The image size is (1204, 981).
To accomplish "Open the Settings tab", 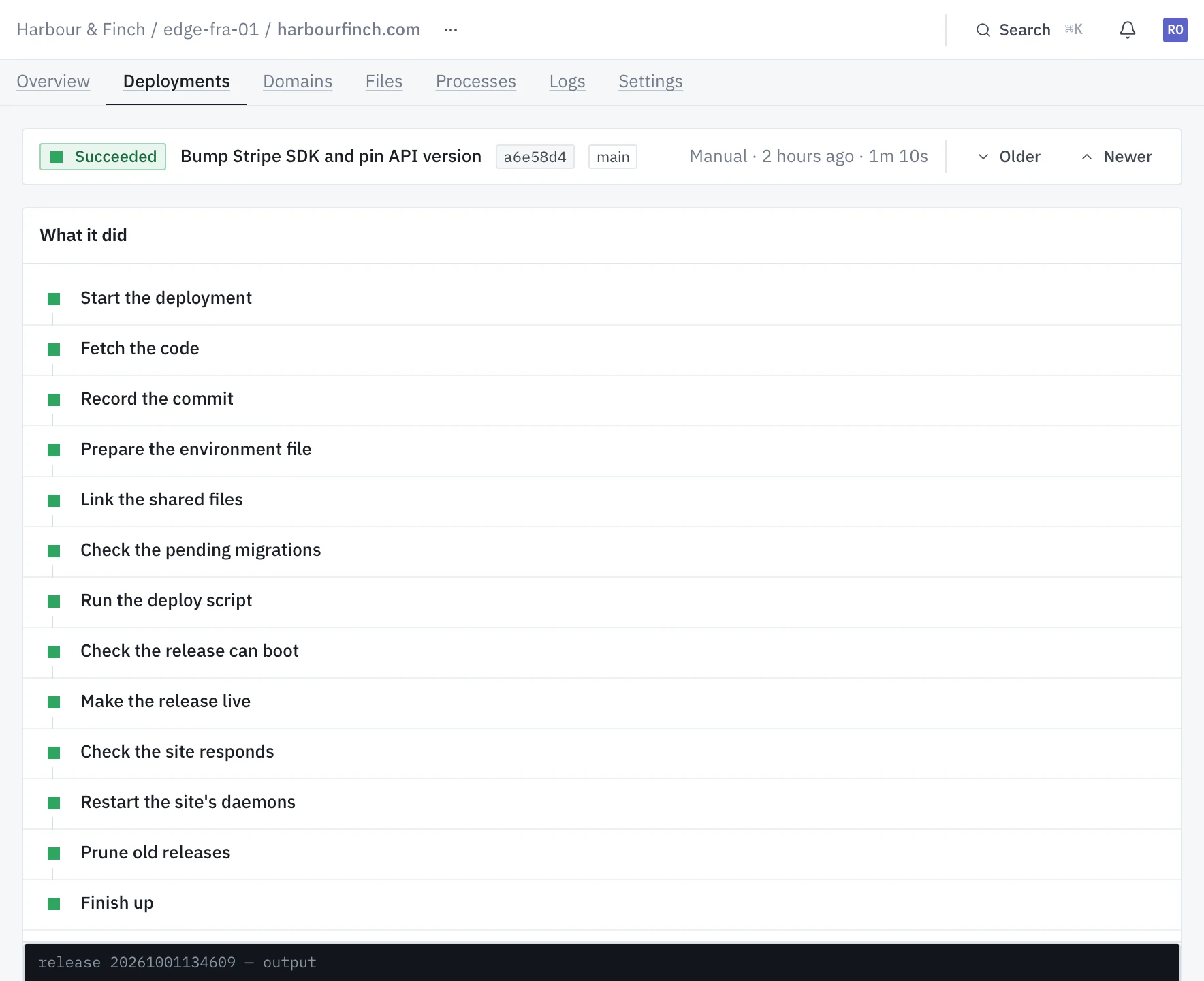I will click(x=650, y=82).
